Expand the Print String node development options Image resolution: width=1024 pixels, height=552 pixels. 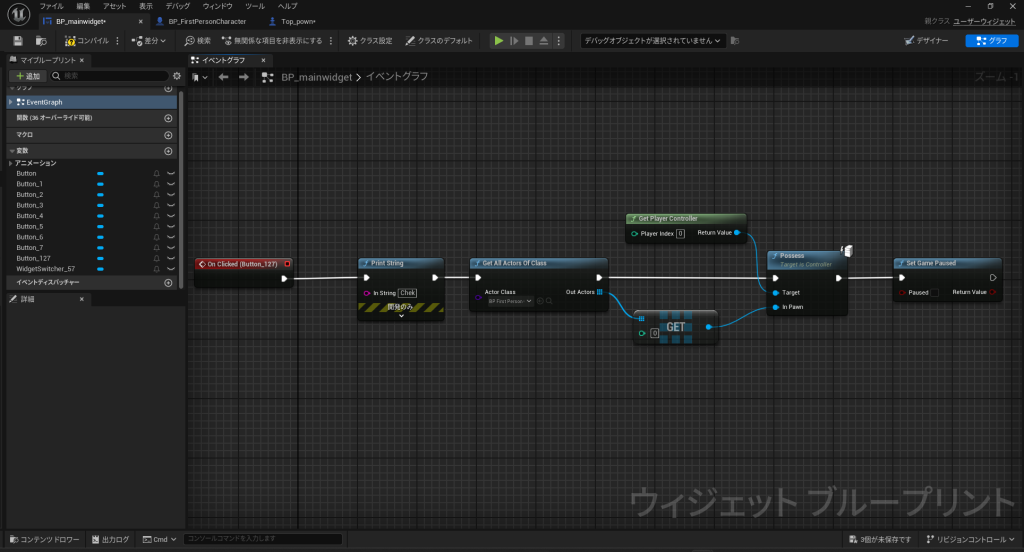point(401,316)
